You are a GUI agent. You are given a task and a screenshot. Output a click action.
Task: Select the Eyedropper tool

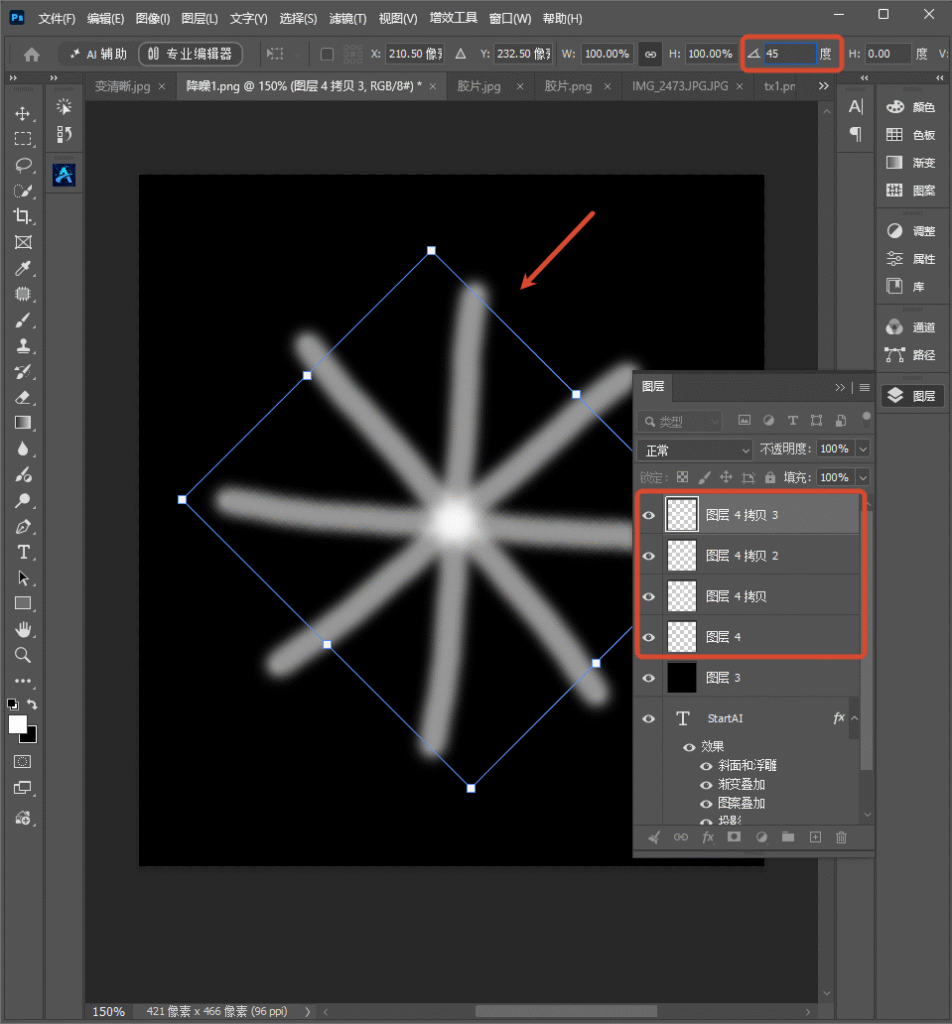pyautogui.click(x=23, y=268)
